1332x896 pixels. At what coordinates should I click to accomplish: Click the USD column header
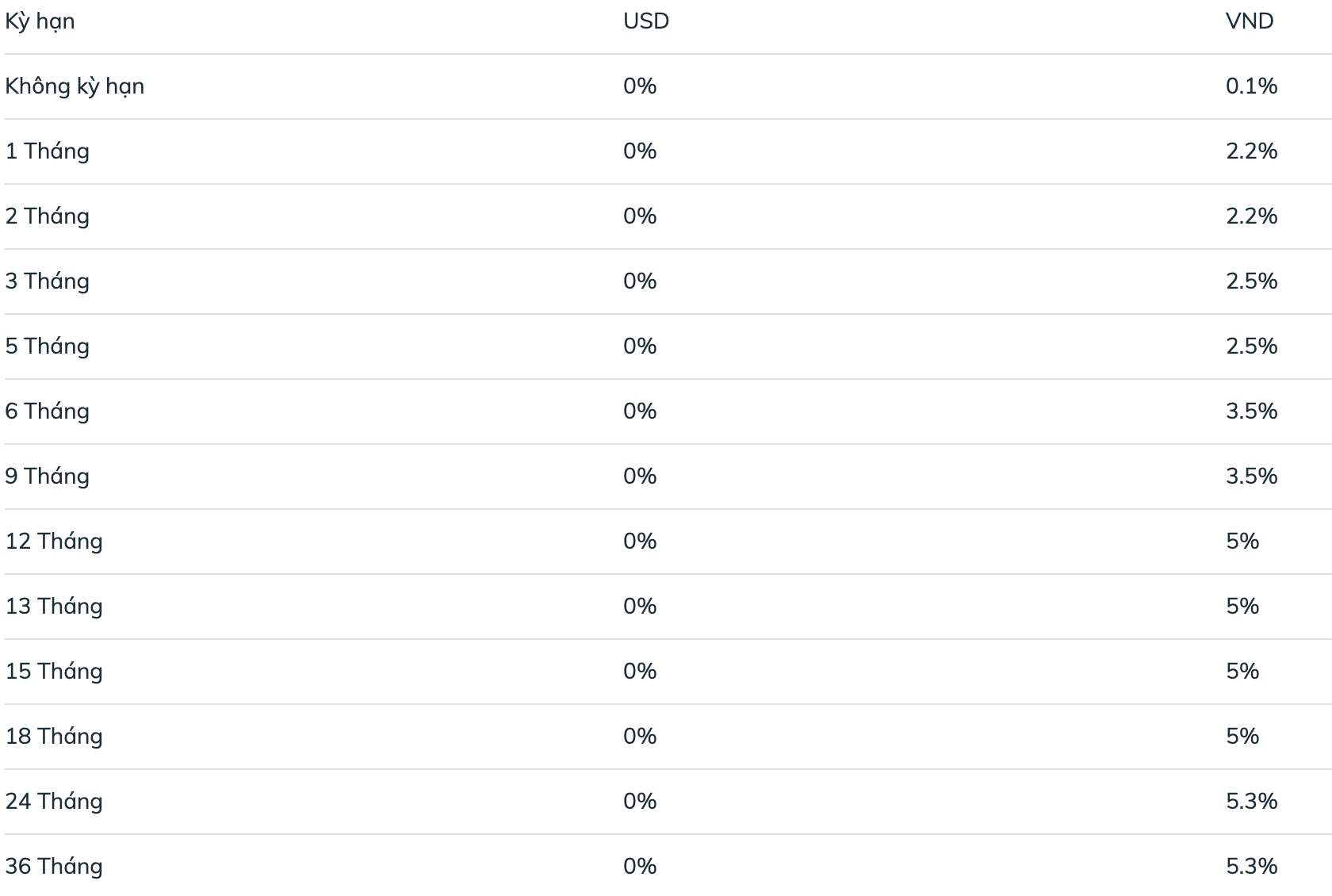646,21
